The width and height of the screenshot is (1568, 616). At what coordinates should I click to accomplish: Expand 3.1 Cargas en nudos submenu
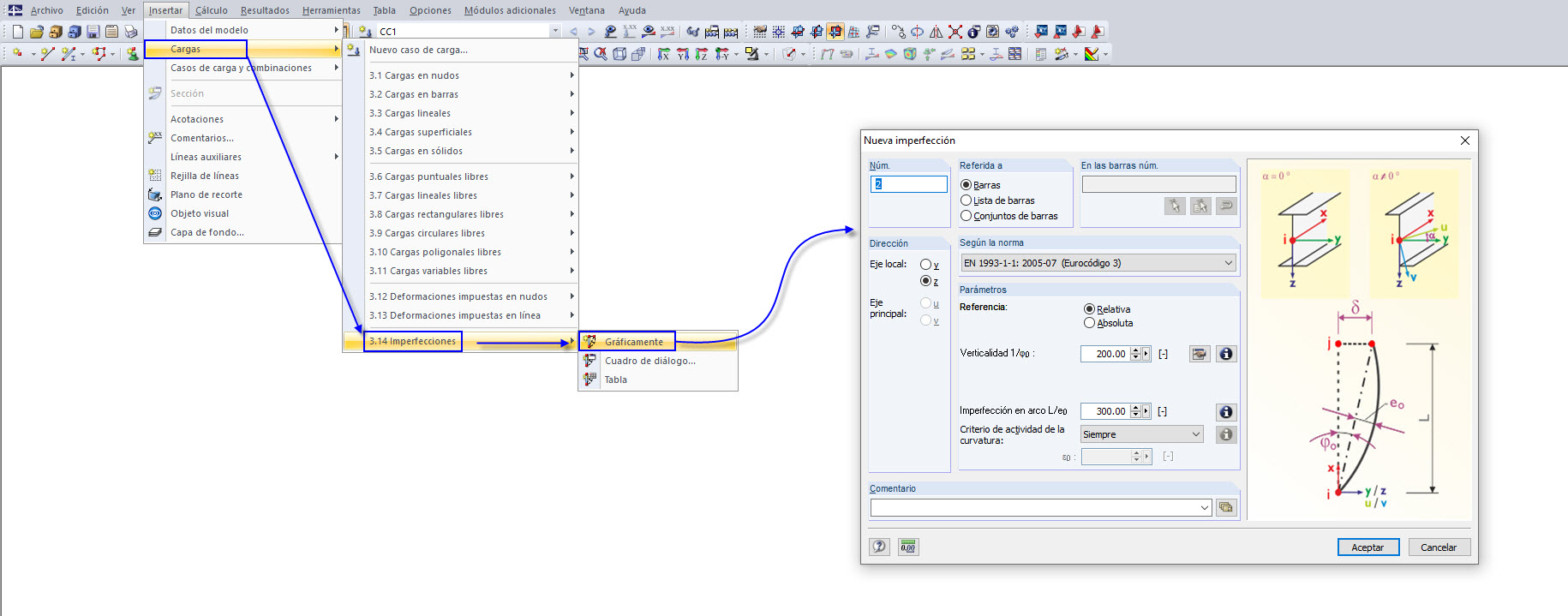pyautogui.click(x=472, y=75)
